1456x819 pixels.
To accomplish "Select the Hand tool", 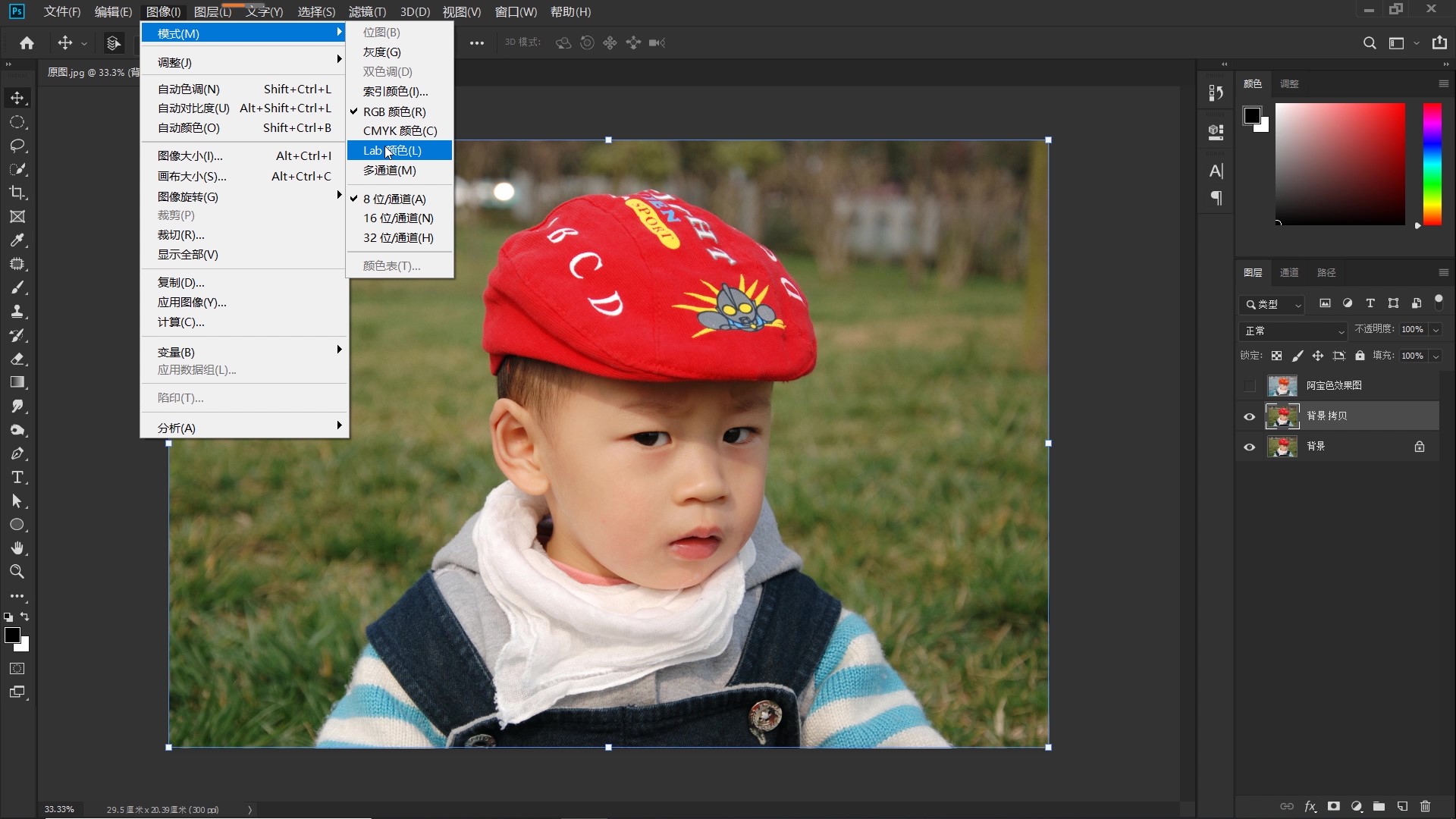I will pyautogui.click(x=17, y=548).
